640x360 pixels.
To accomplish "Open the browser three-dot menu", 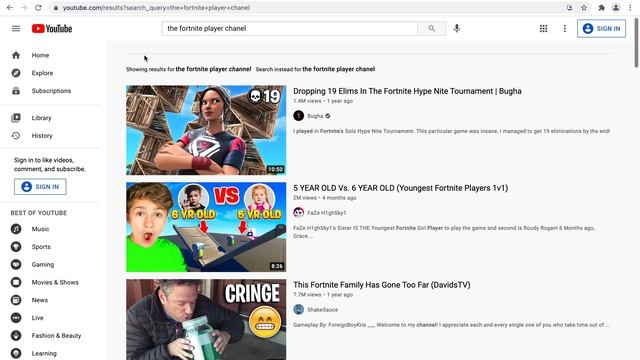I will [631, 7].
